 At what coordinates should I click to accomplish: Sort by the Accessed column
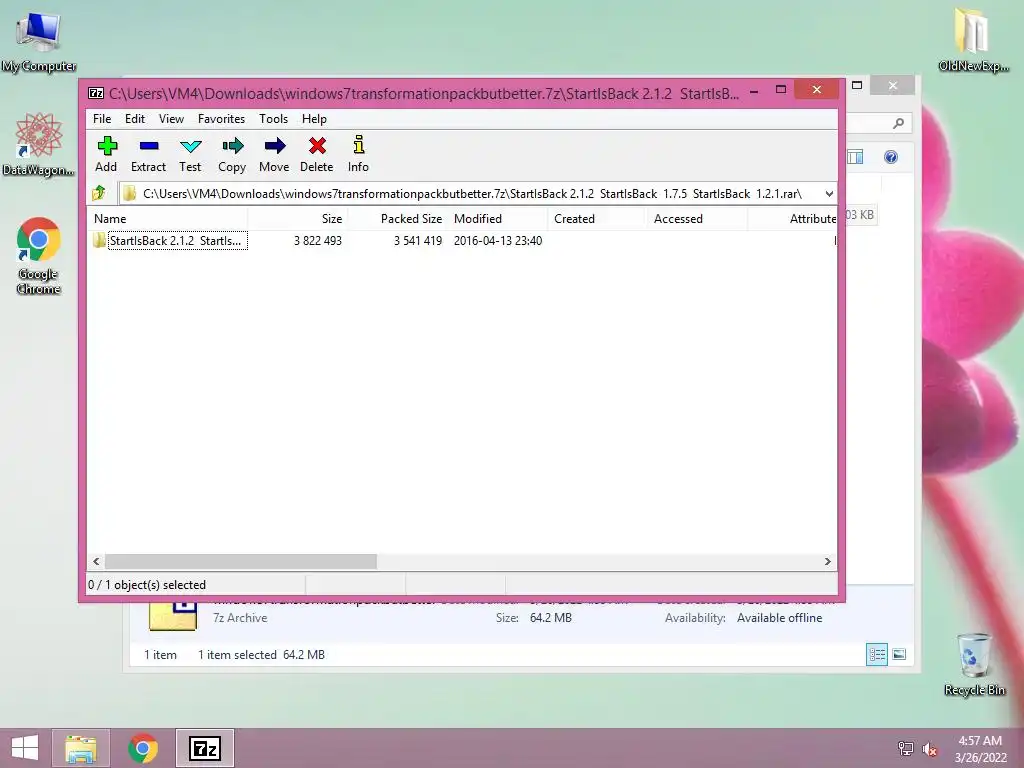697,219
